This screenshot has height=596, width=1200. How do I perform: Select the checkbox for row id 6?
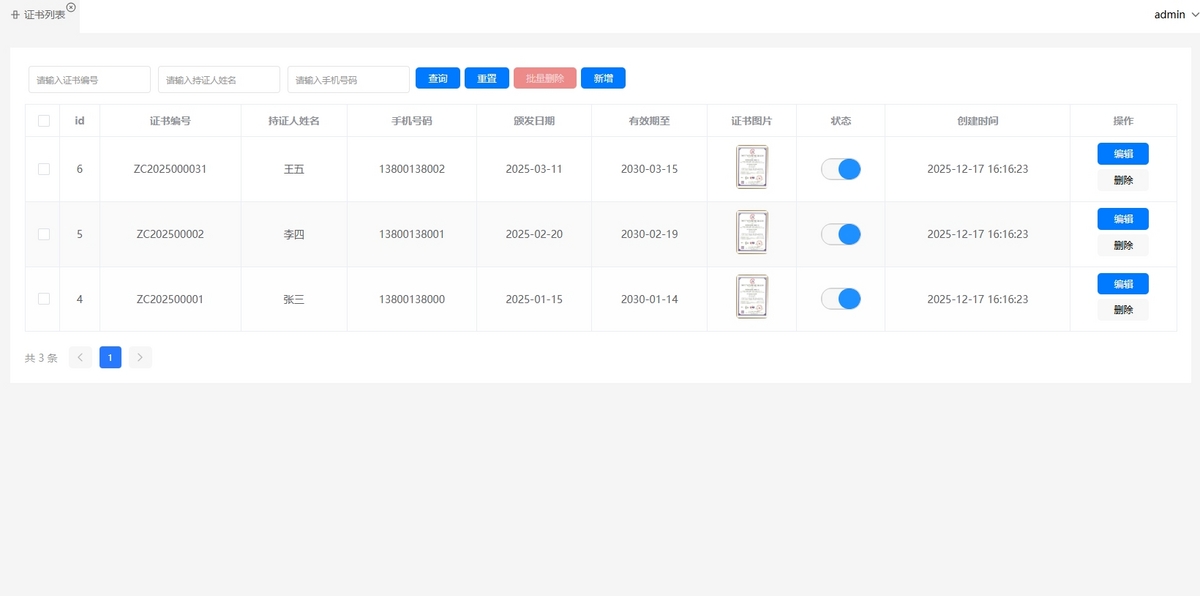pyautogui.click(x=43, y=169)
